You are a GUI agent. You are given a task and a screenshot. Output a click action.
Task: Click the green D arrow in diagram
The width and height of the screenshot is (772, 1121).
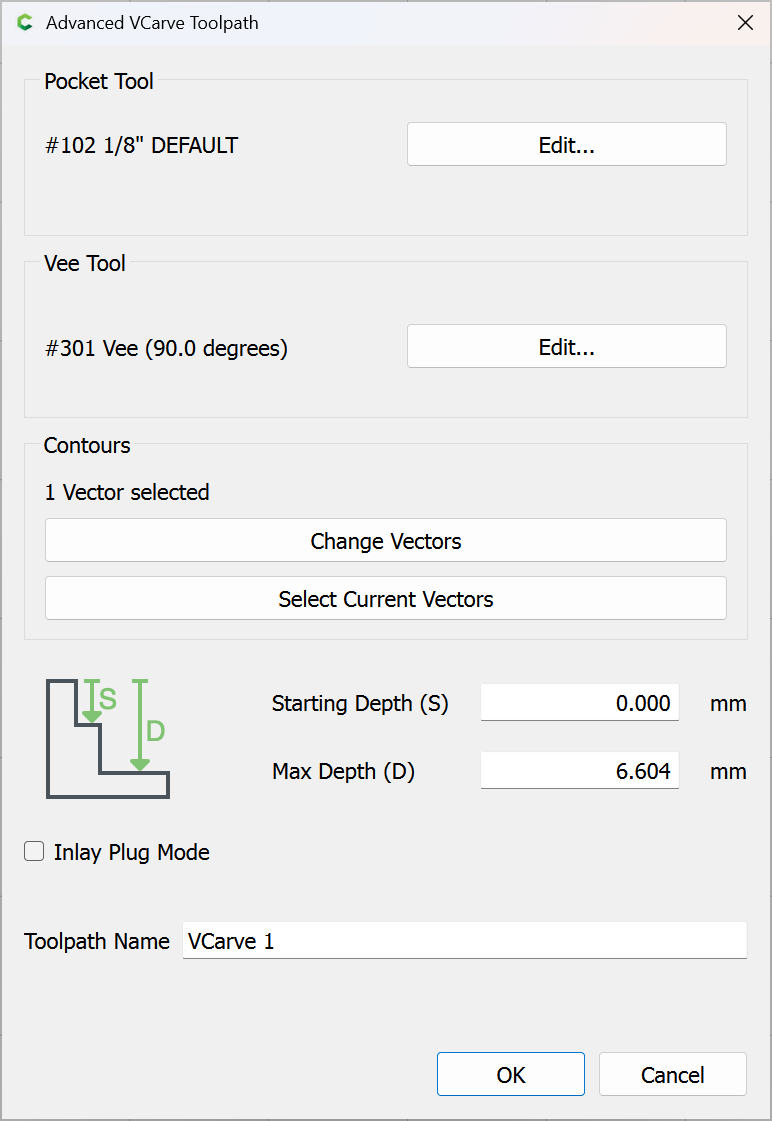[x=140, y=726]
